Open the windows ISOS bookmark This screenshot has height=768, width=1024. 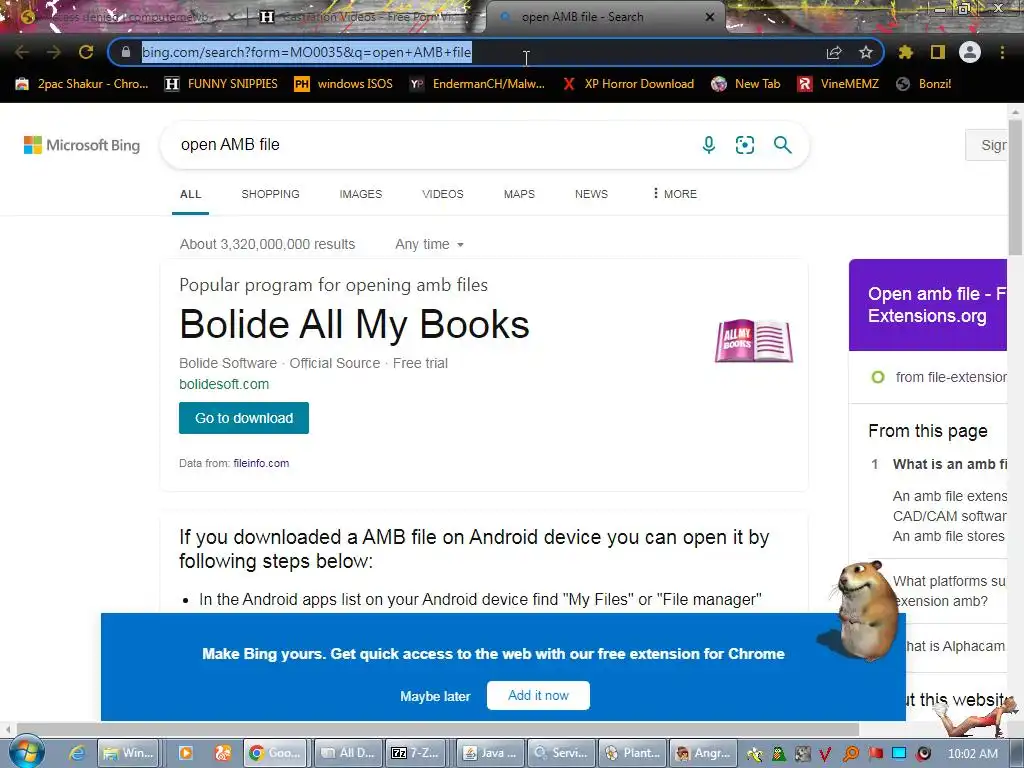[344, 84]
